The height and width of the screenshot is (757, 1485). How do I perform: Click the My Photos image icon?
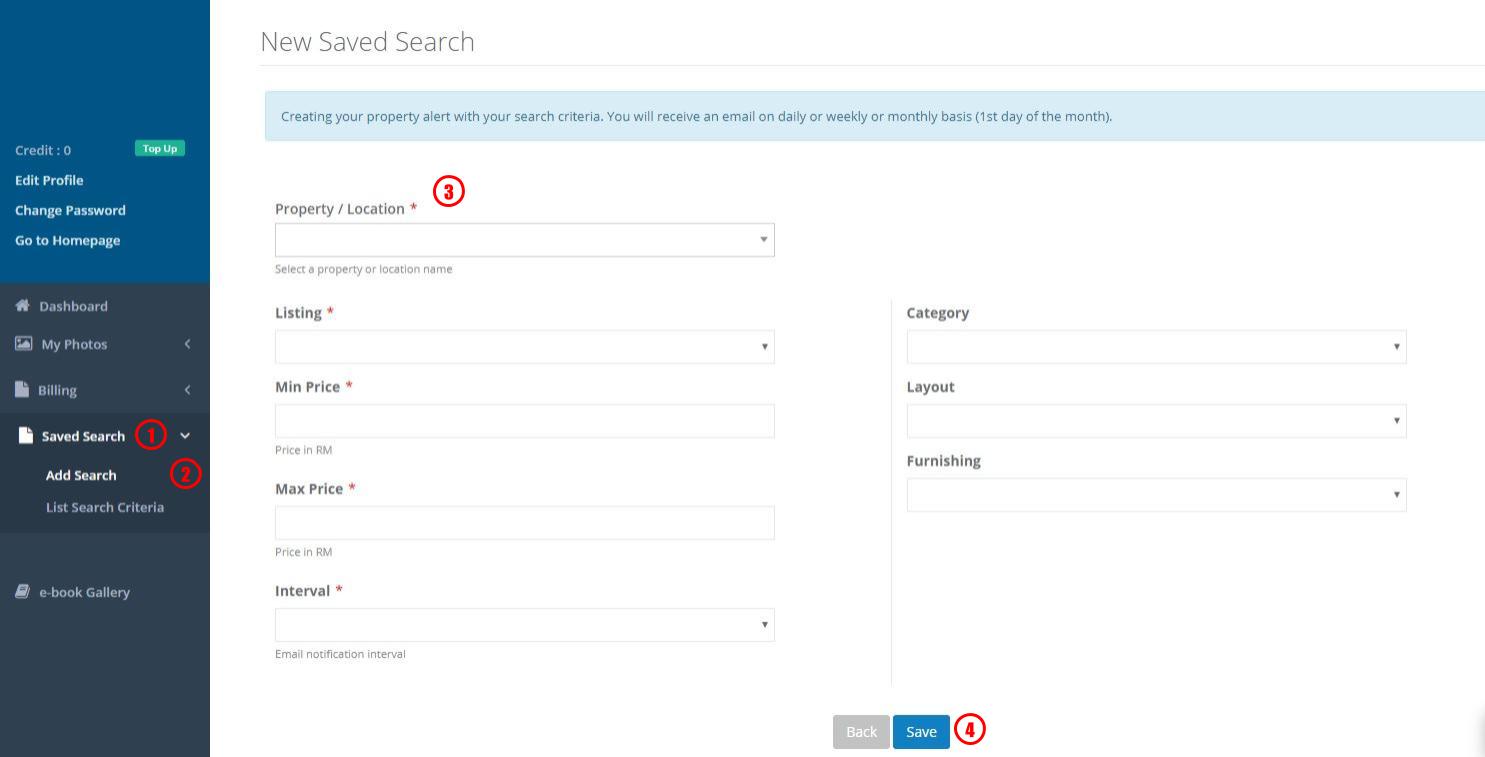(x=23, y=344)
